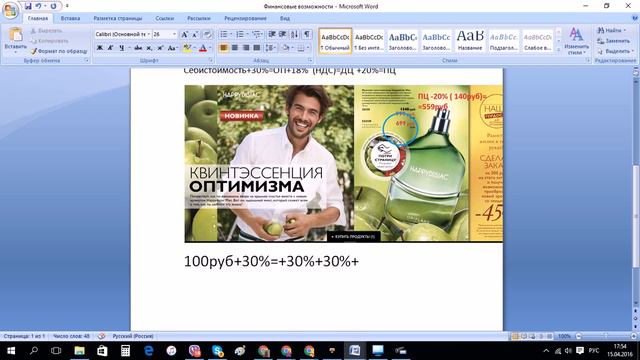
Task: Click the large Paste clipboard icon
Action: (16, 35)
